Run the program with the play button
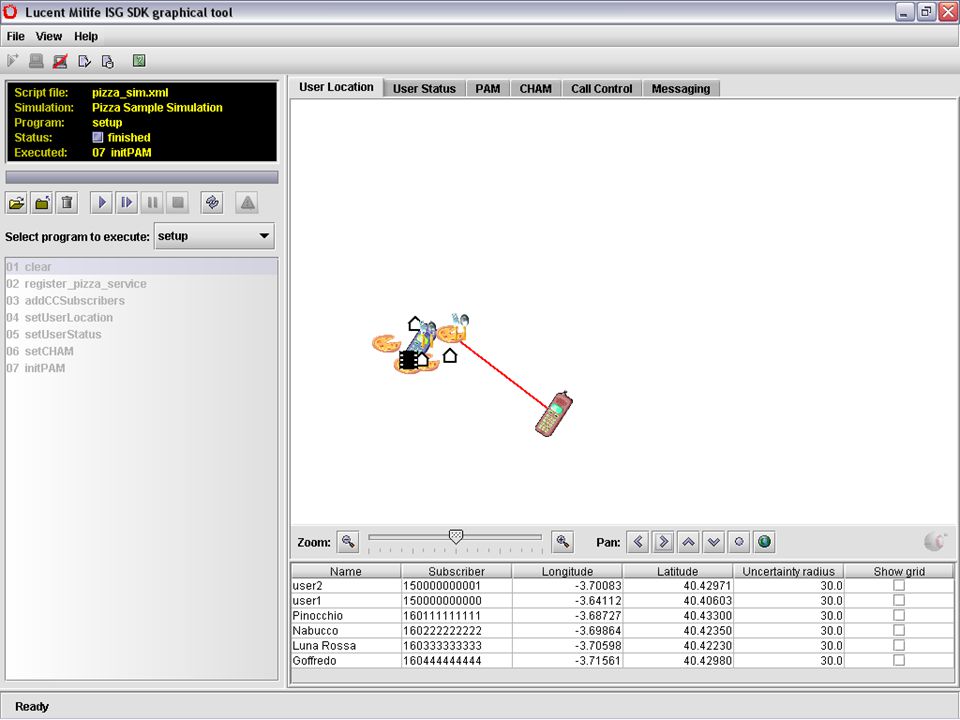This screenshot has width=960, height=720. pyautogui.click(x=102, y=203)
